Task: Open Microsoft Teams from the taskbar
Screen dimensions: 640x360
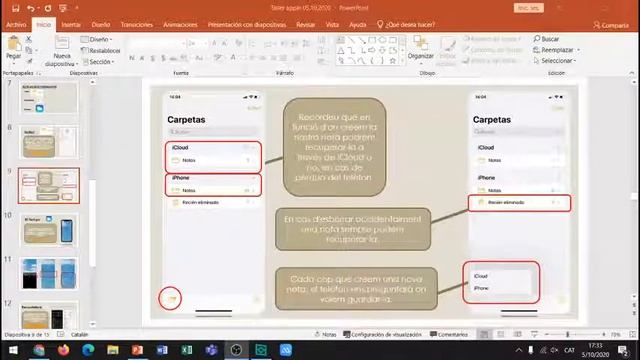Action: tap(211, 350)
